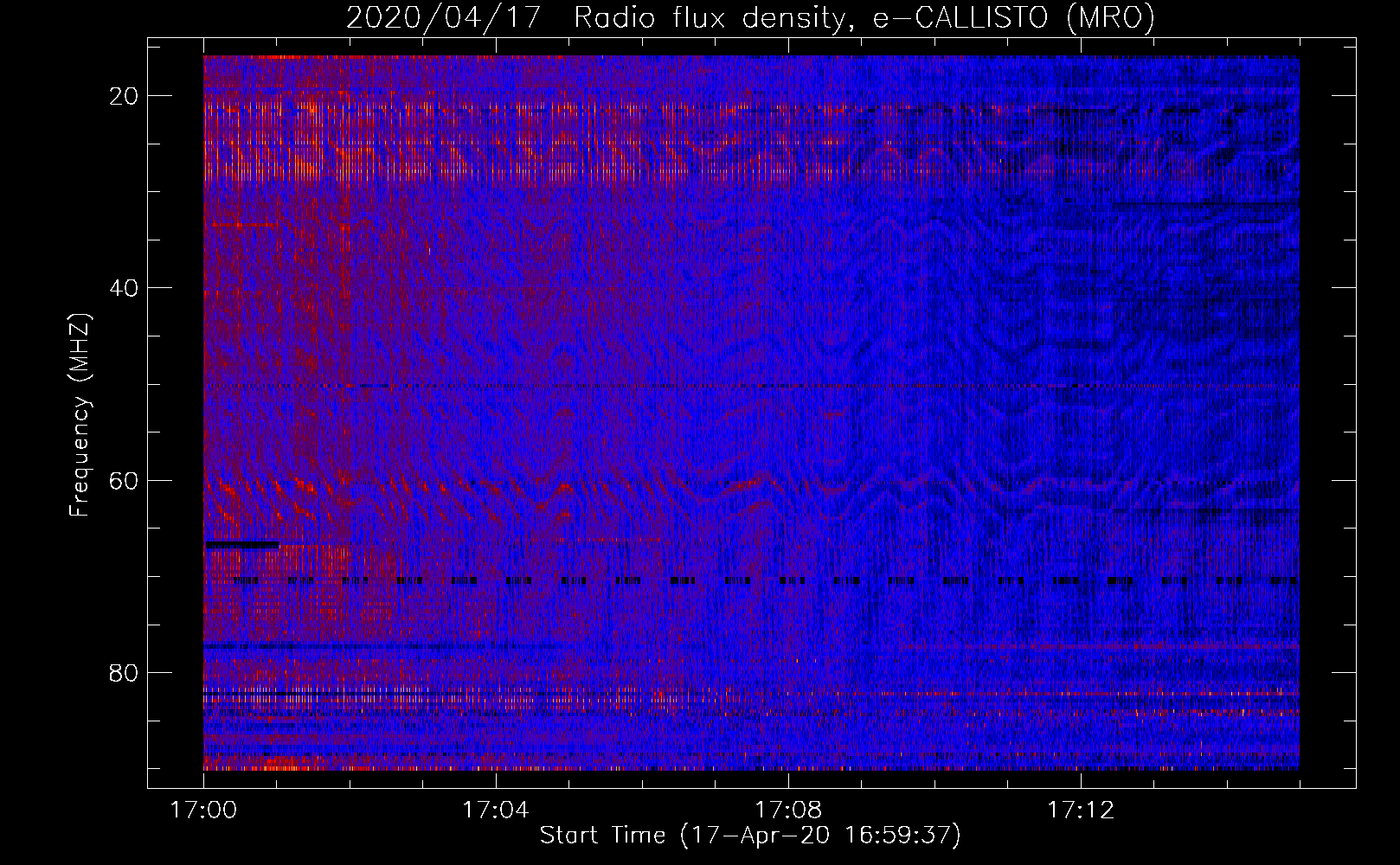Screen dimensions: 1400x865
Task: Click the "17:12" time tick label
Action: tap(1081, 811)
